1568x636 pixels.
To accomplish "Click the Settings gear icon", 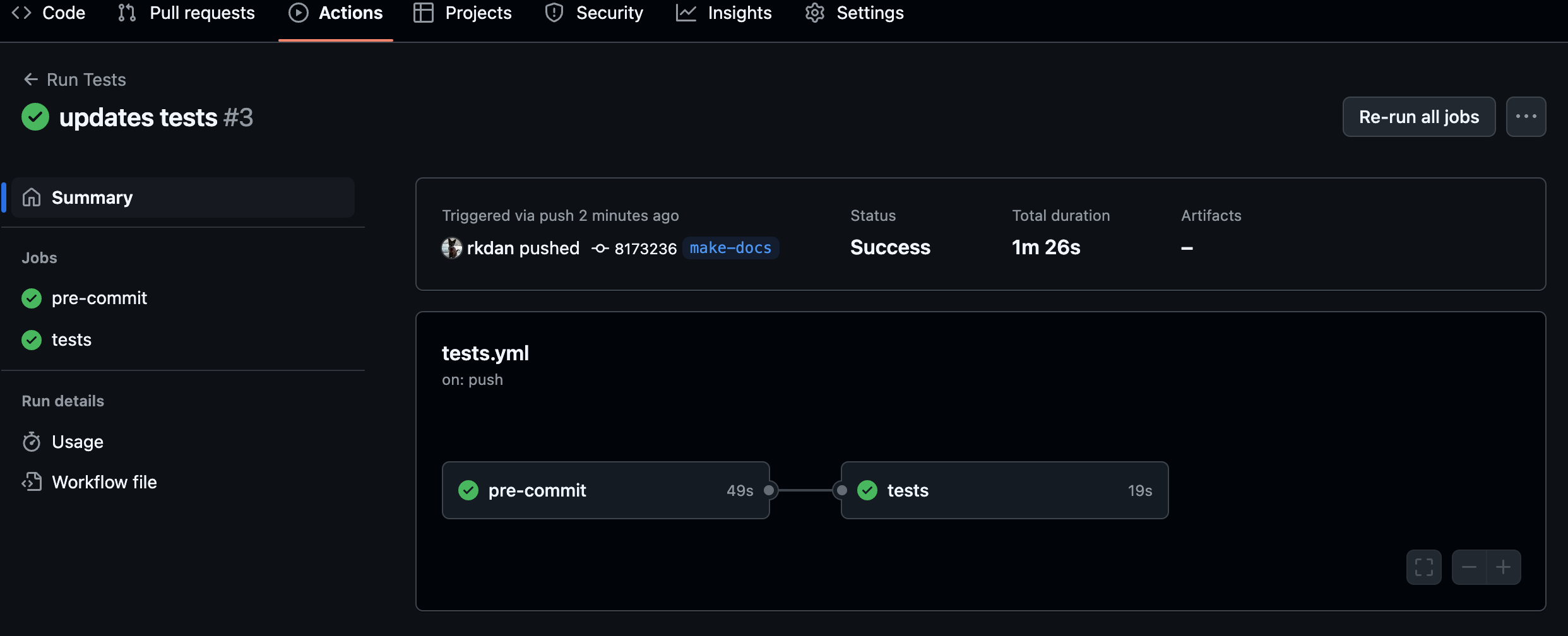I will [x=815, y=13].
